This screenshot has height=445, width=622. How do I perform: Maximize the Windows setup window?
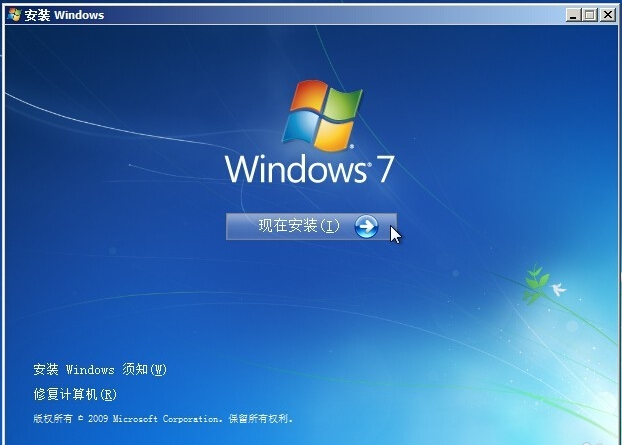click(589, 15)
